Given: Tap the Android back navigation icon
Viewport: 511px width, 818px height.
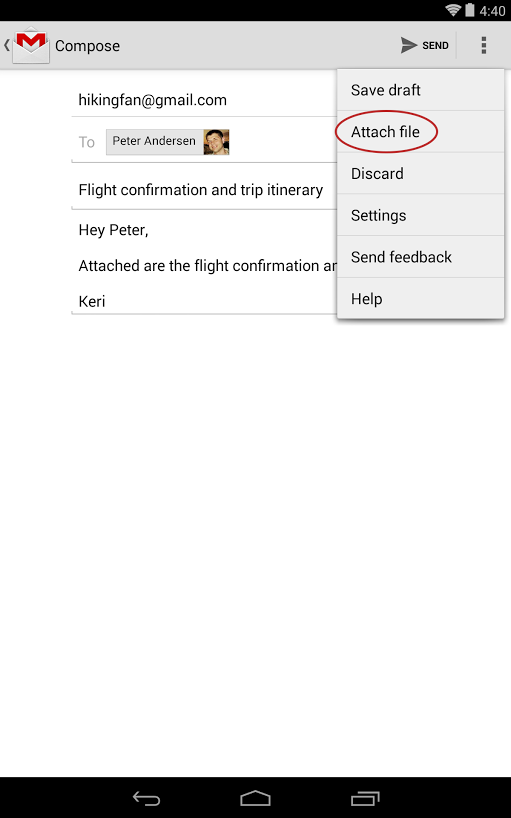Looking at the screenshot, I should click(147, 798).
